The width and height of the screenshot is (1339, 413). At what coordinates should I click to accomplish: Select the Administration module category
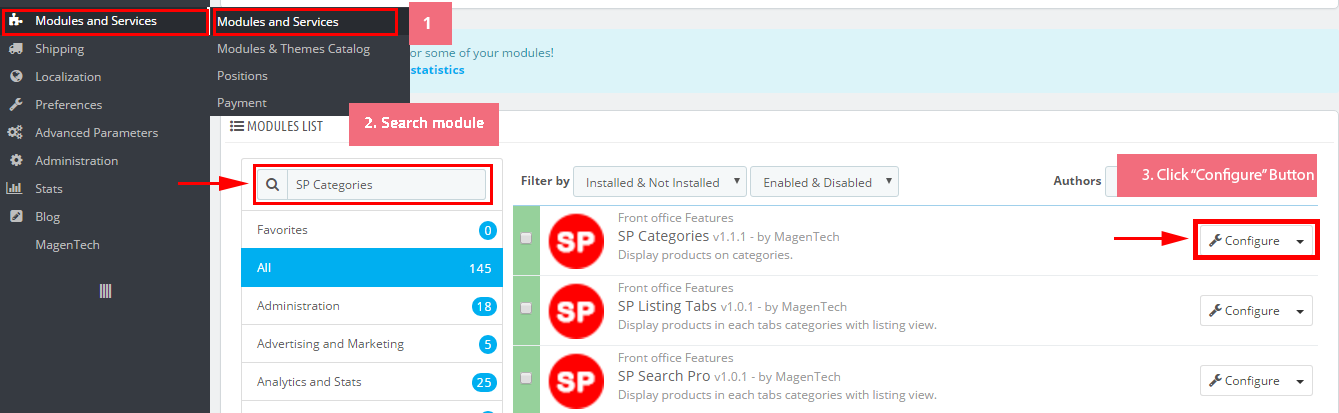pos(372,306)
